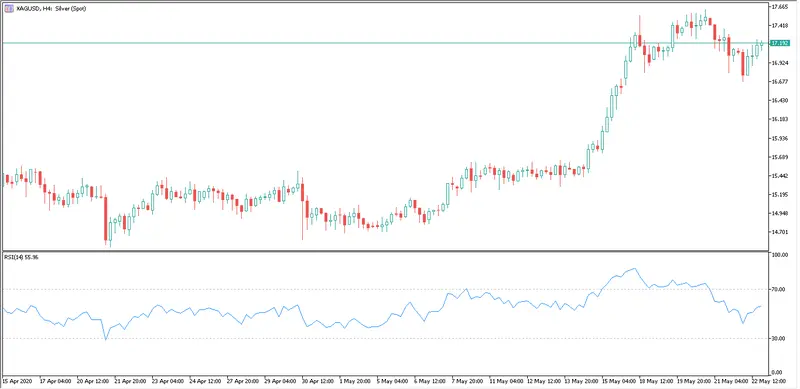Select the 15 May 04:00 time marker

pyautogui.click(x=618, y=381)
